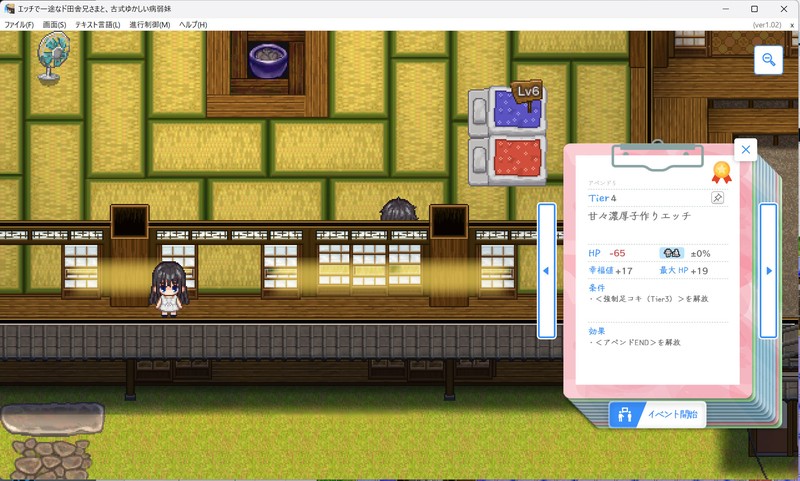
Task: Go to the previous event card
Action: [546, 270]
